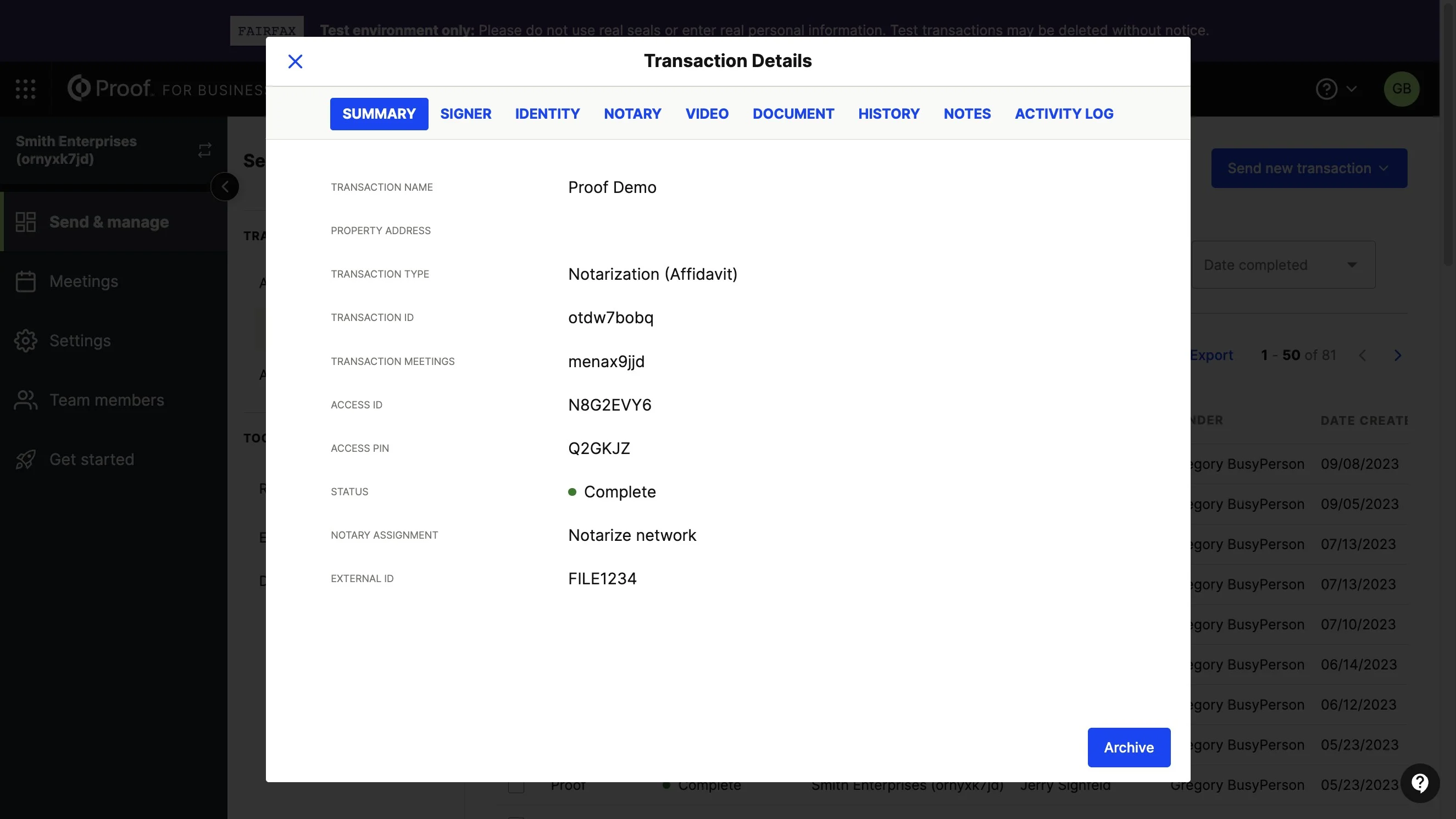Open the History tab
The height and width of the screenshot is (819, 1456).
click(888, 114)
